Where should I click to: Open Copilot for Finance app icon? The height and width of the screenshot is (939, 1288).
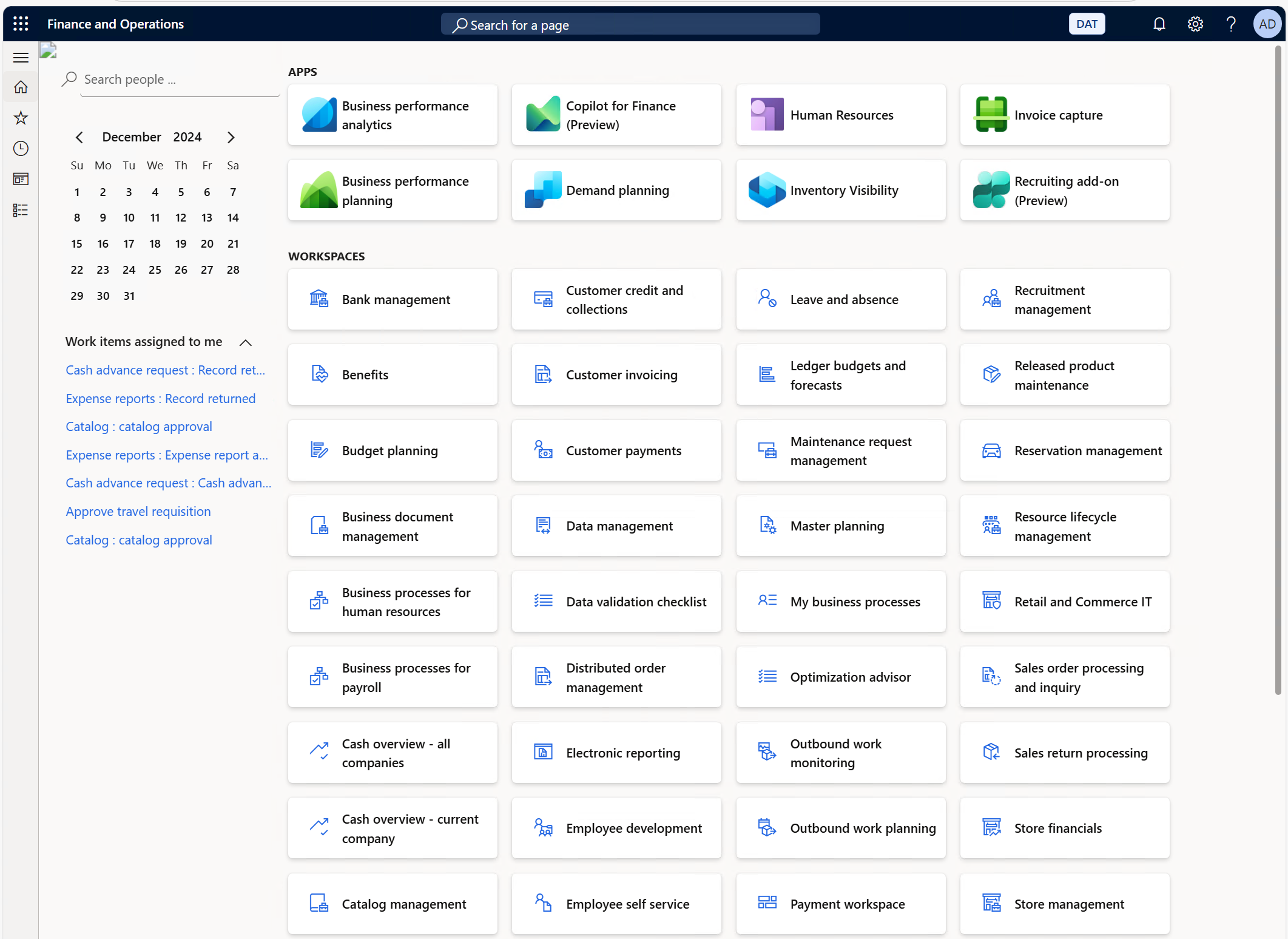pos(543,115)
